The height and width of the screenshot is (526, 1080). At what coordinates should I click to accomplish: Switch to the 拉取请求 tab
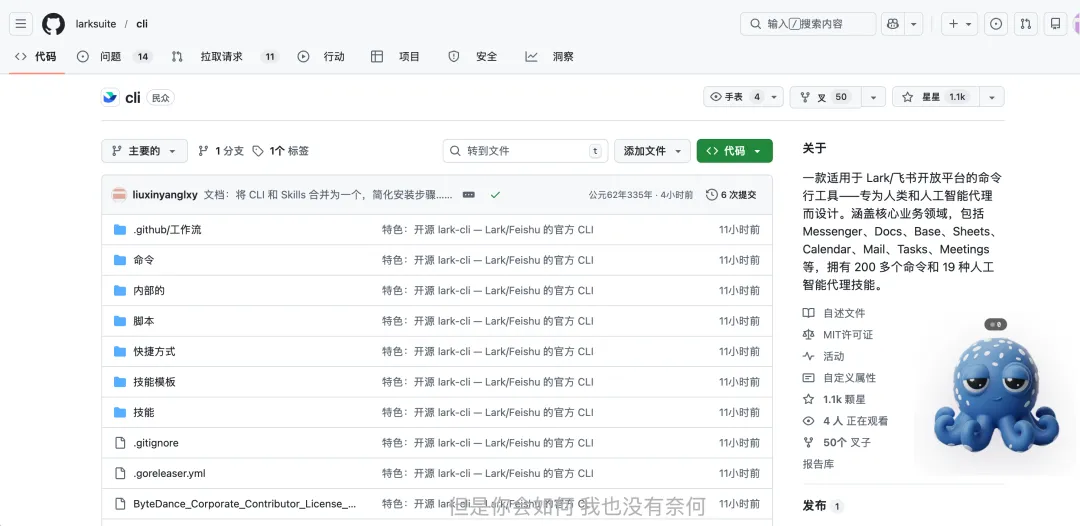[x=225, y=56]
